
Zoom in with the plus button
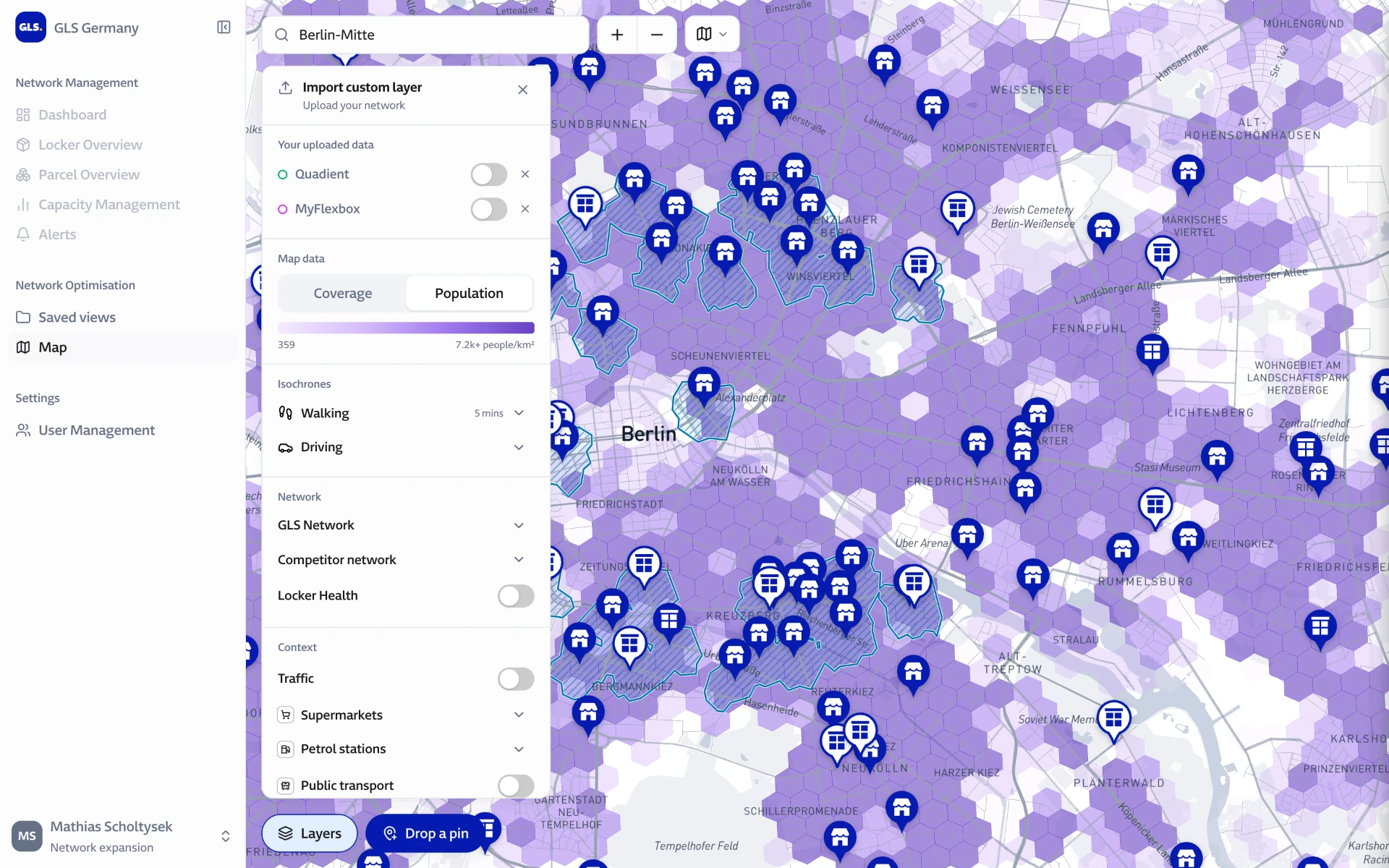tap(617, 35)
